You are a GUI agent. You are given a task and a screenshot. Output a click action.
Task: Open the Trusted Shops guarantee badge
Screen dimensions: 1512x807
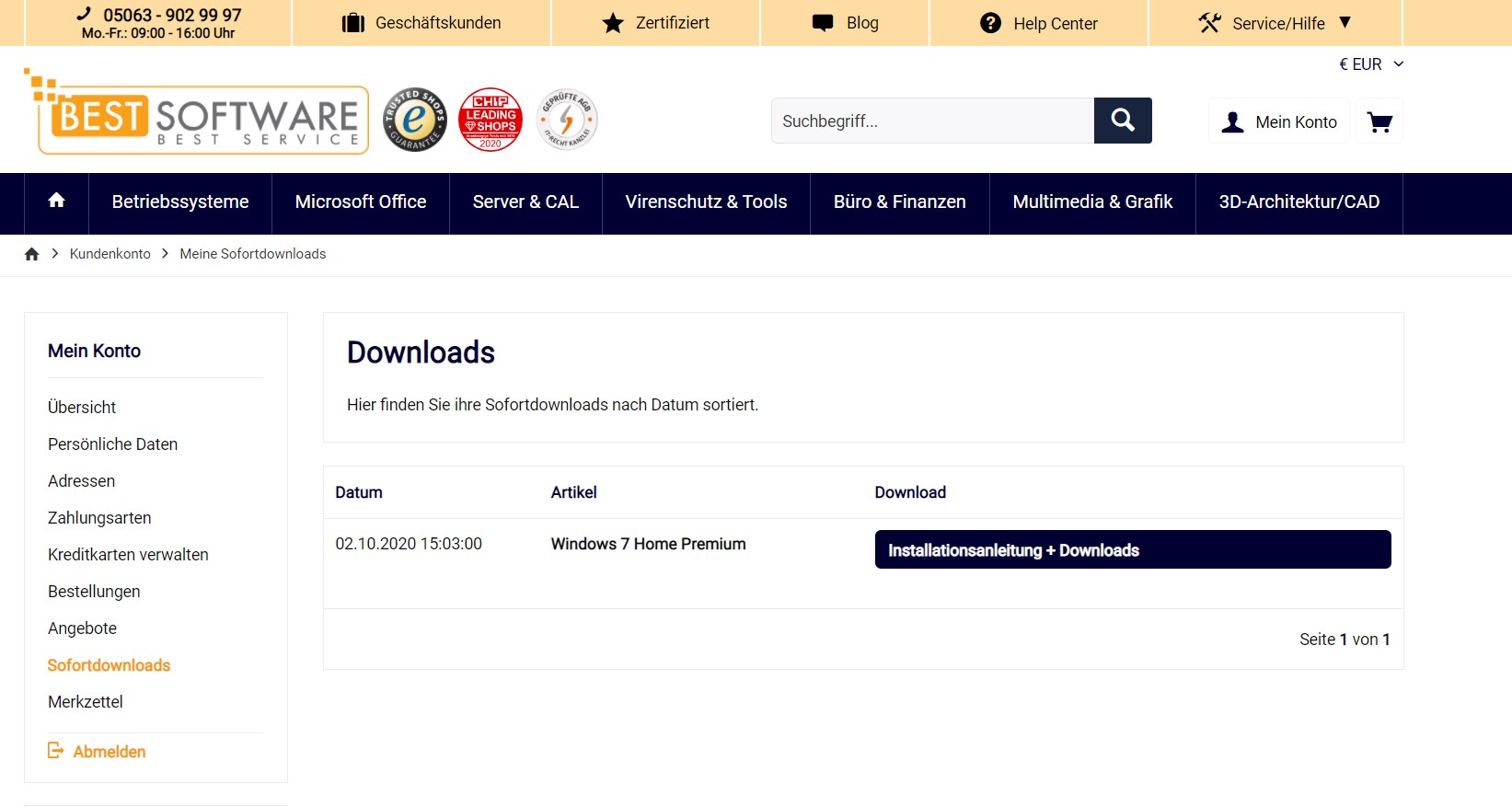(x=415, y=120)
